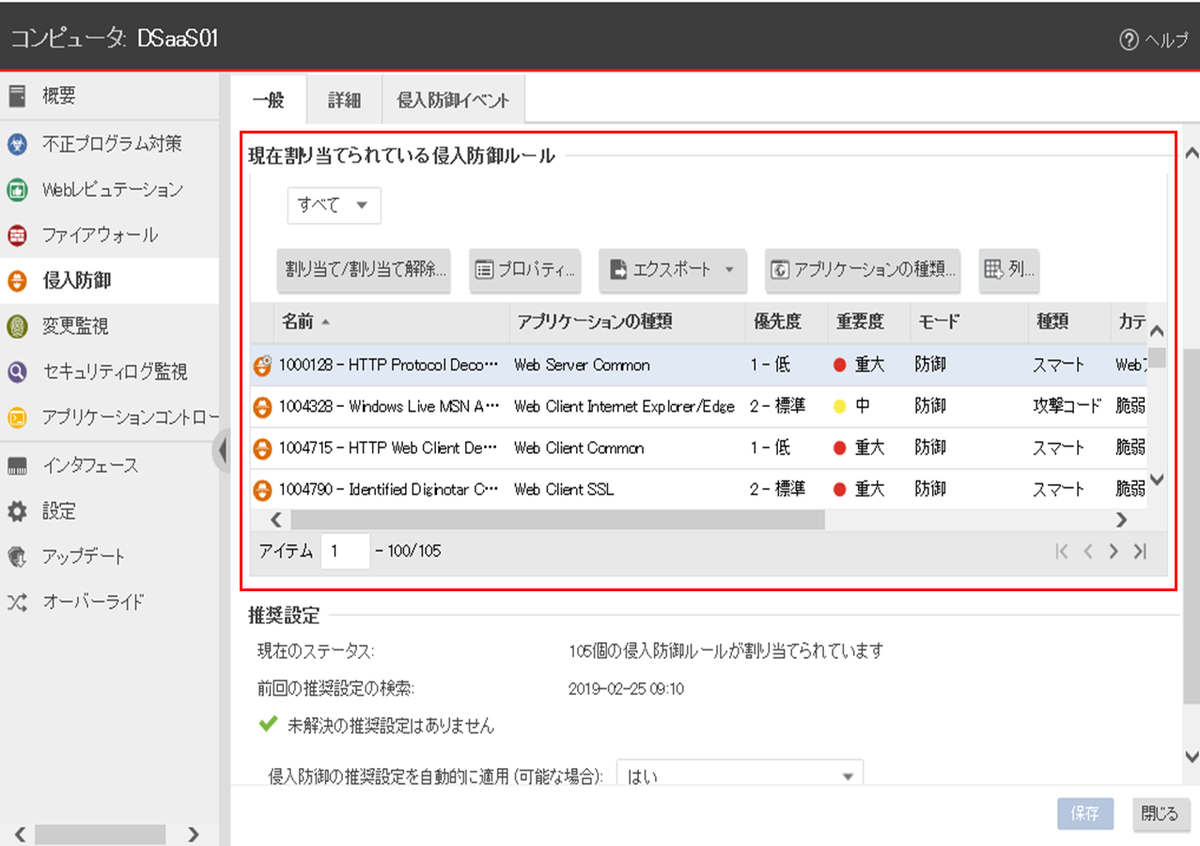The image size is (1200, 846).
Task: Select rule icon for 1000128 HTTP Protocol
Action: (262, 366)
